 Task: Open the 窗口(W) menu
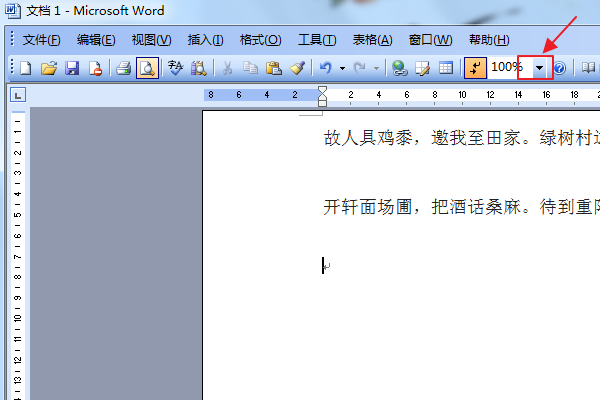430,40
